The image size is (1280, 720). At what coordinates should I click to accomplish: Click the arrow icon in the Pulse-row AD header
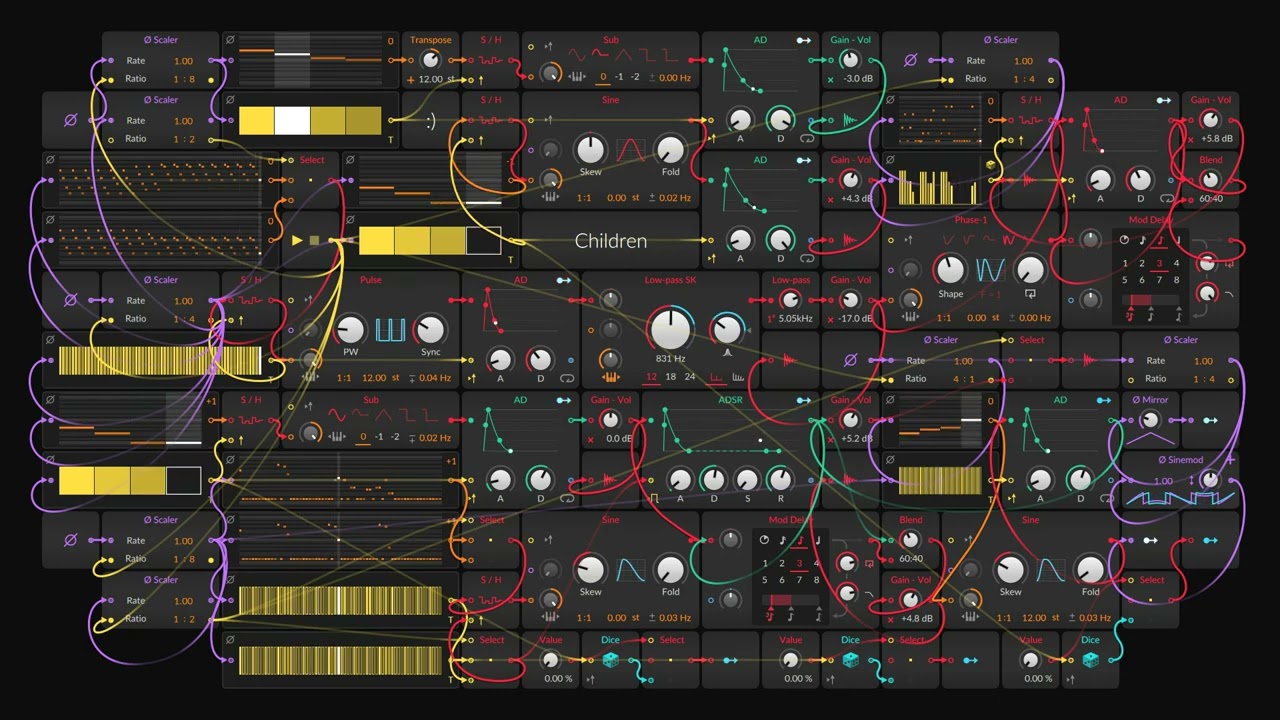tap(563, 280)
